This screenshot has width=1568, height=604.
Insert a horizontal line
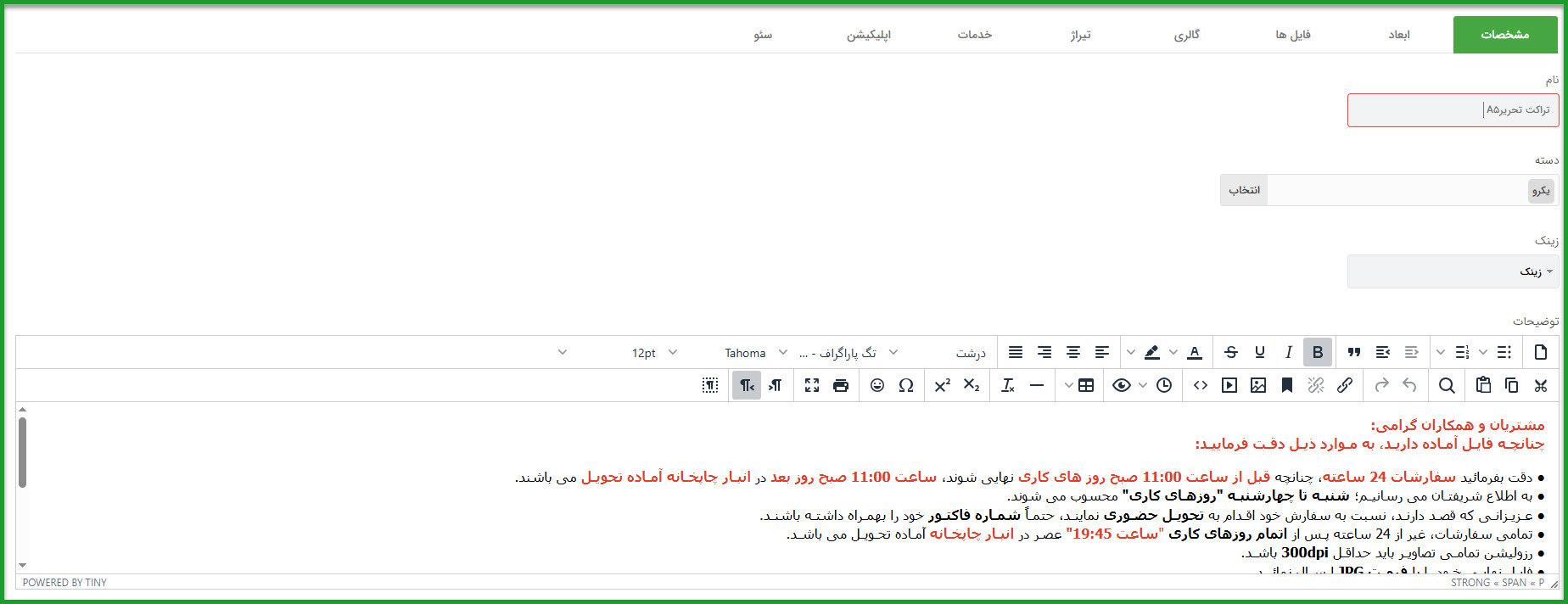click(1037, 385)
